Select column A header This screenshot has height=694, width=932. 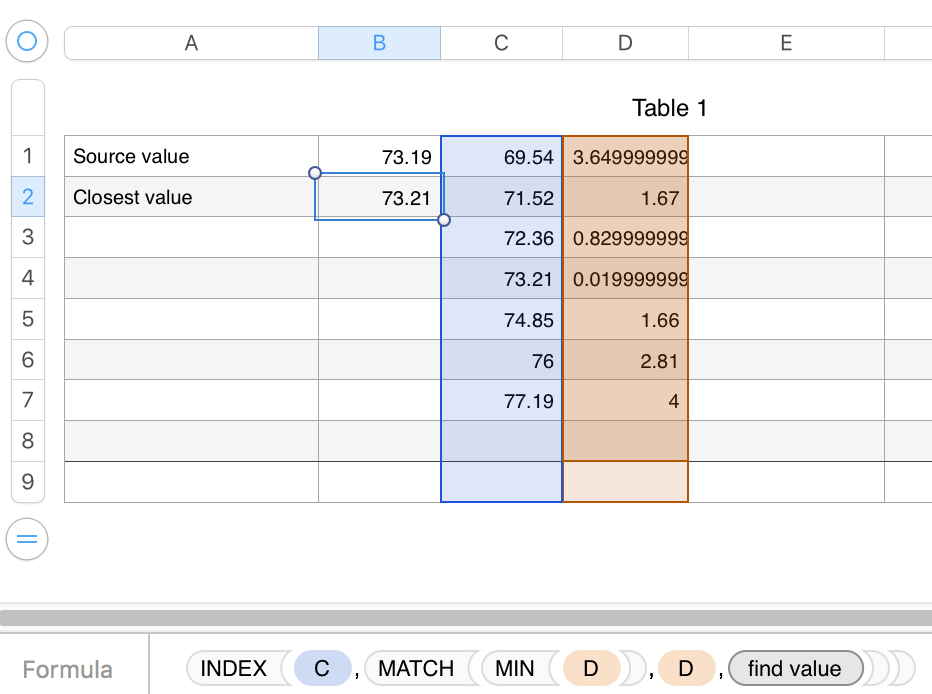point(191,43)
